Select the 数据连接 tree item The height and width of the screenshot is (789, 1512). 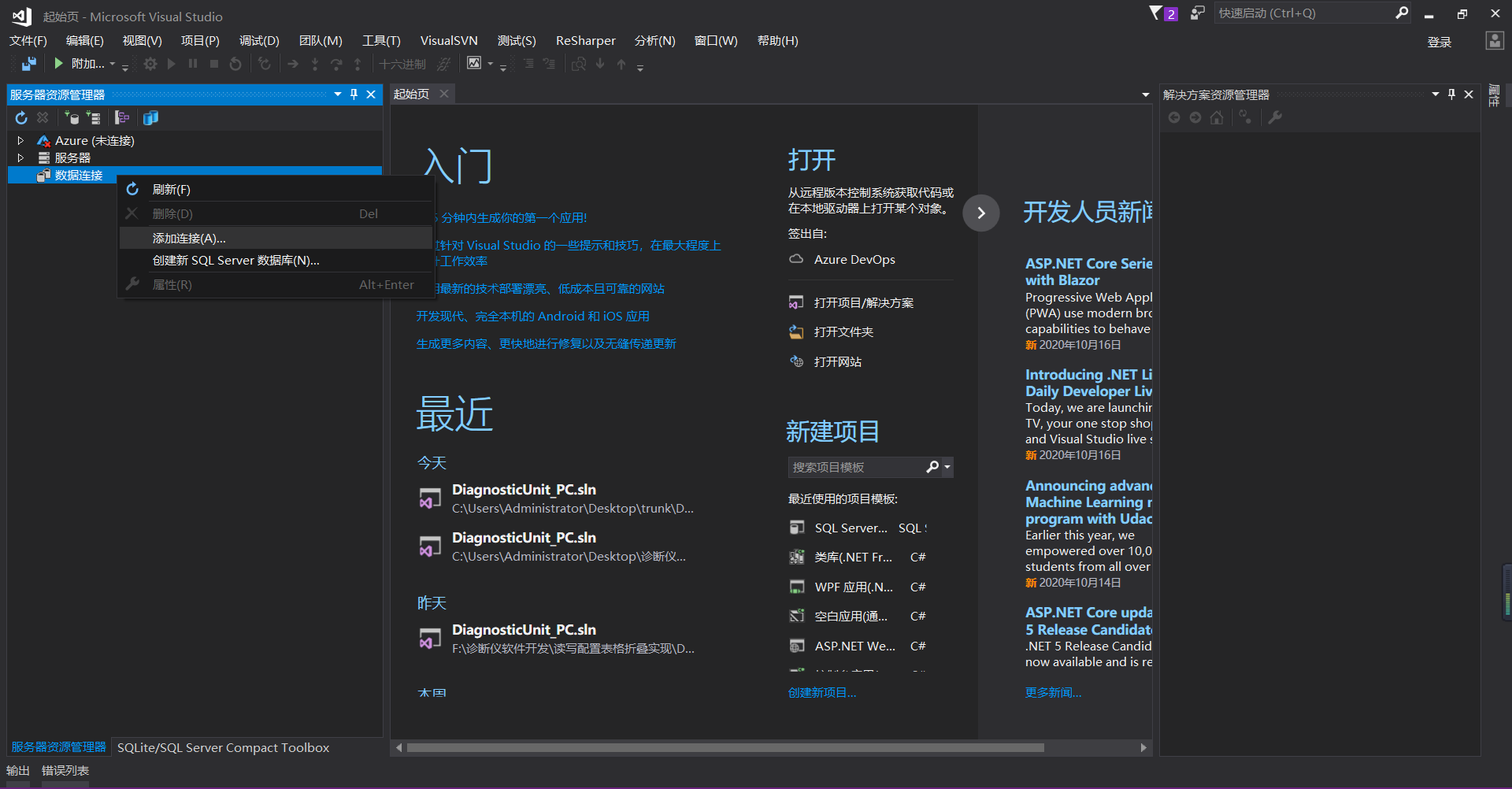[78, 175]
